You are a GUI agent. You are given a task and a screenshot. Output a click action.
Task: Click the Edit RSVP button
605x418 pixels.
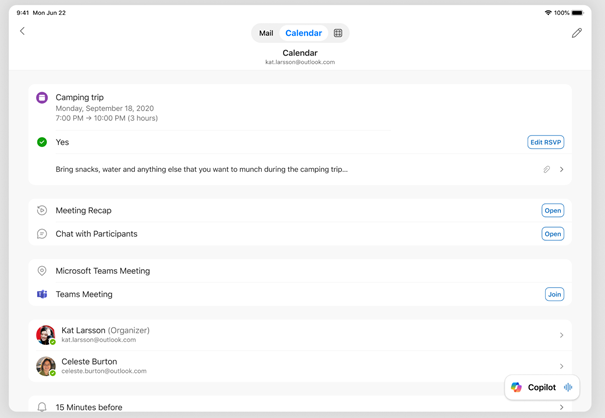545,142
